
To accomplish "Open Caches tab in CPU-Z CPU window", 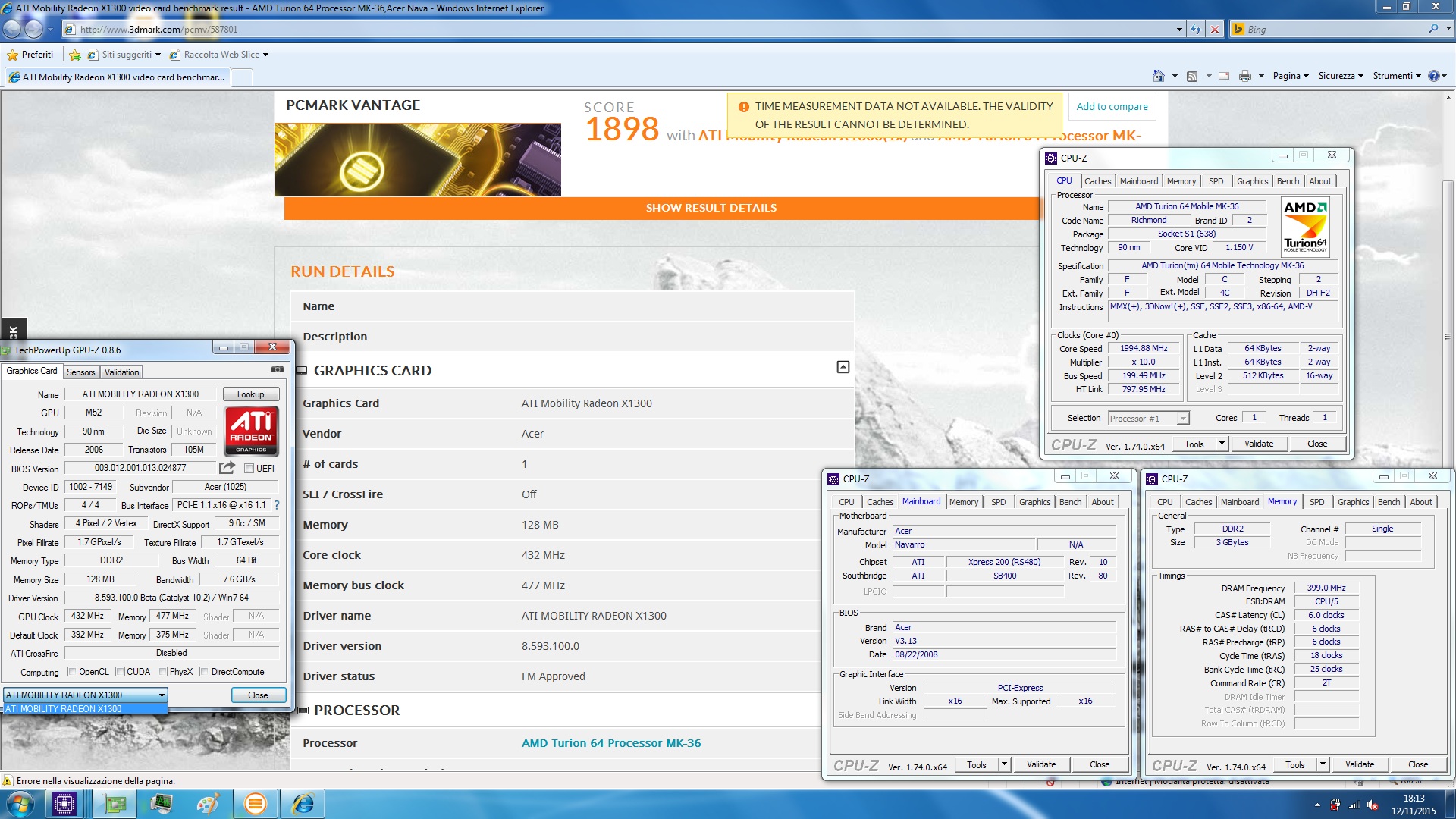I will pos(1097,181).
